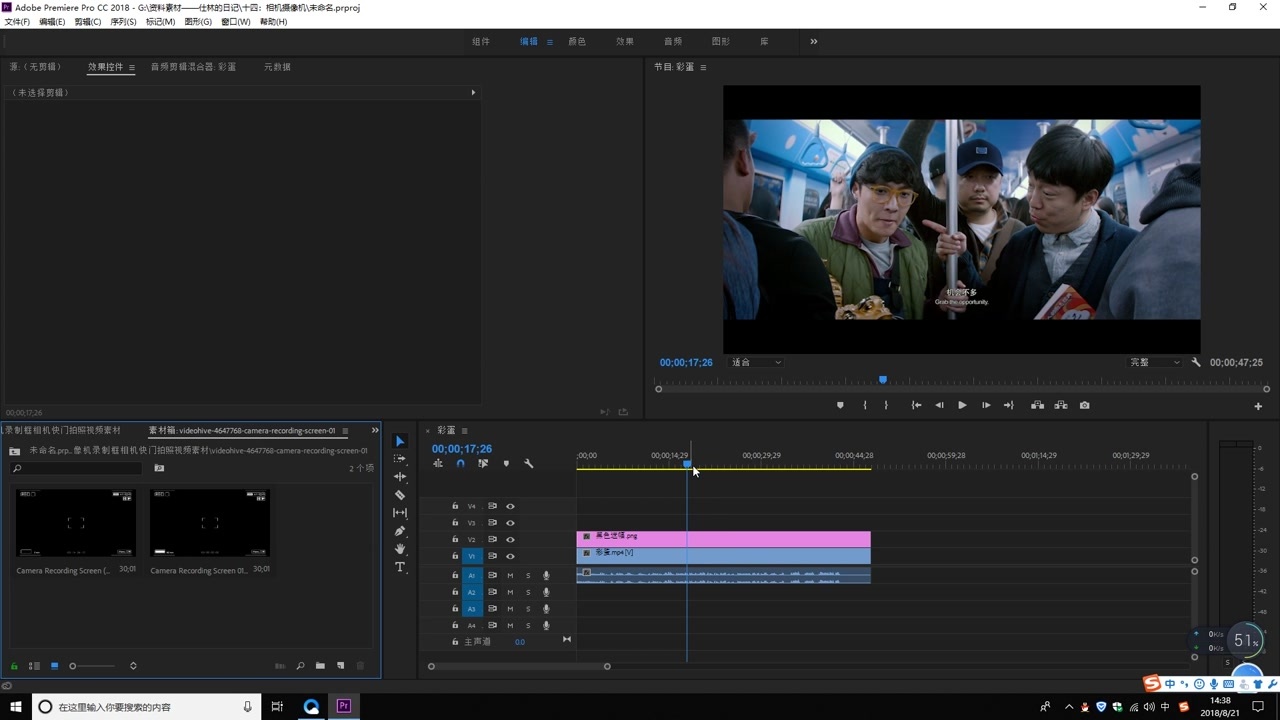This screenshot has width=1280, height=720.
Task: Toggle Snap magnet in timeline
Action: 460,463
